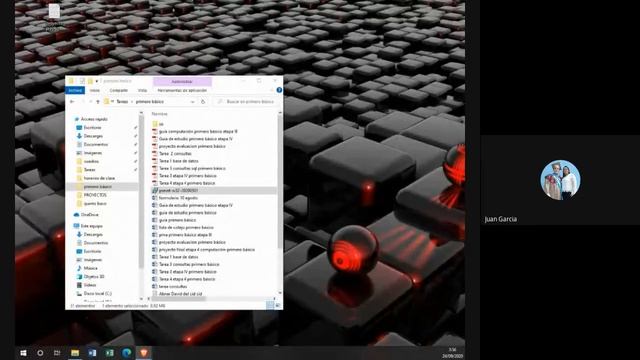640x360 pixels.
Task: Go up one folder level arrow
Action: tap(98, 102)
